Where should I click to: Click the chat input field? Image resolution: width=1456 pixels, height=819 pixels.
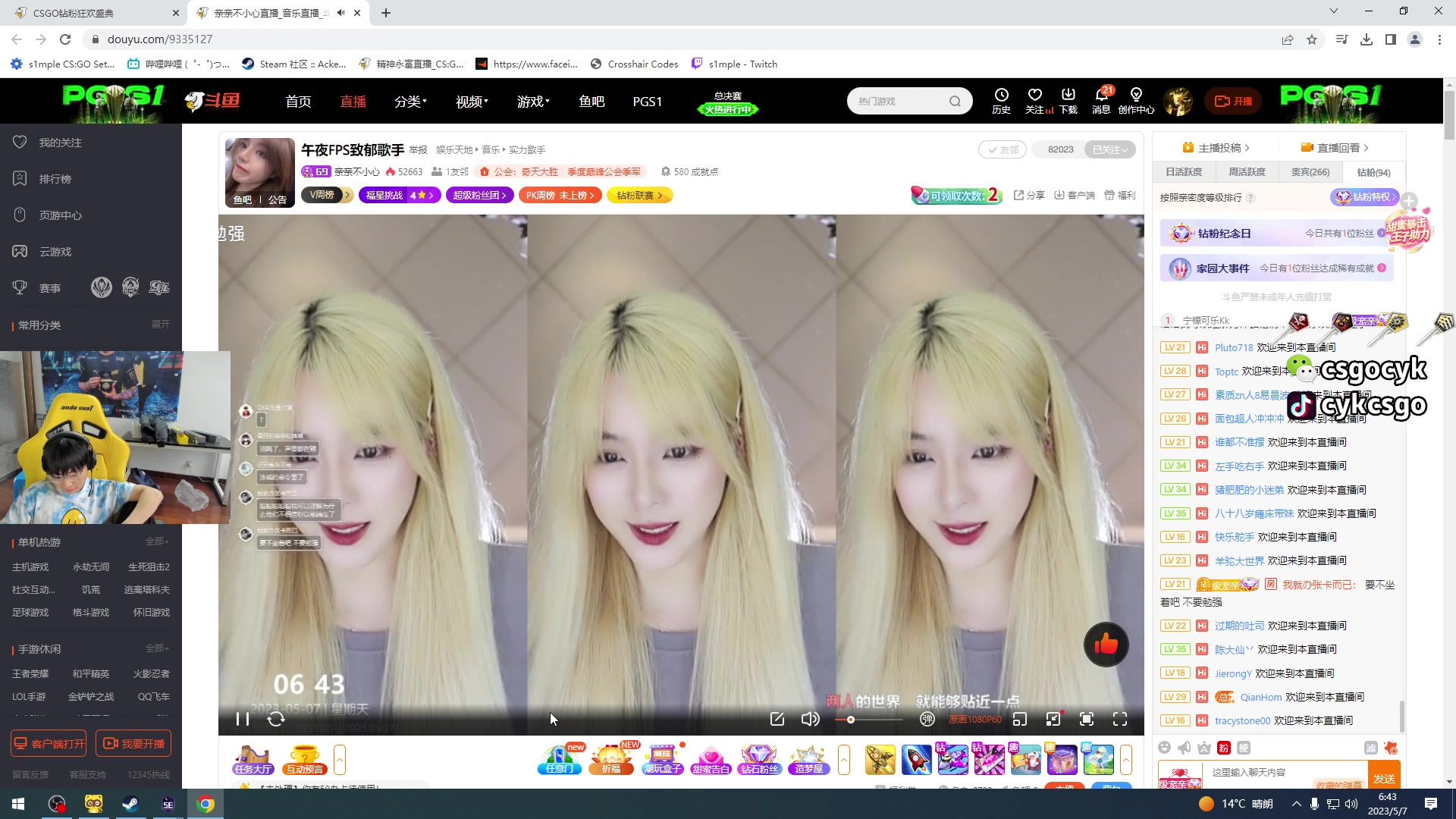1285,773
